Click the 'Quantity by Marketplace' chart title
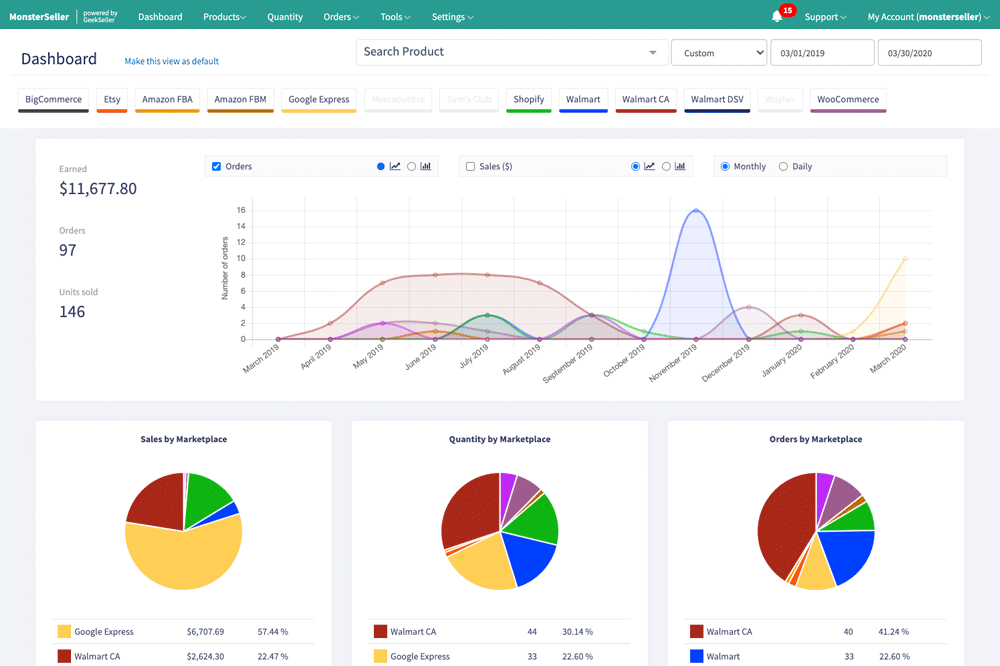 point(499,439)
